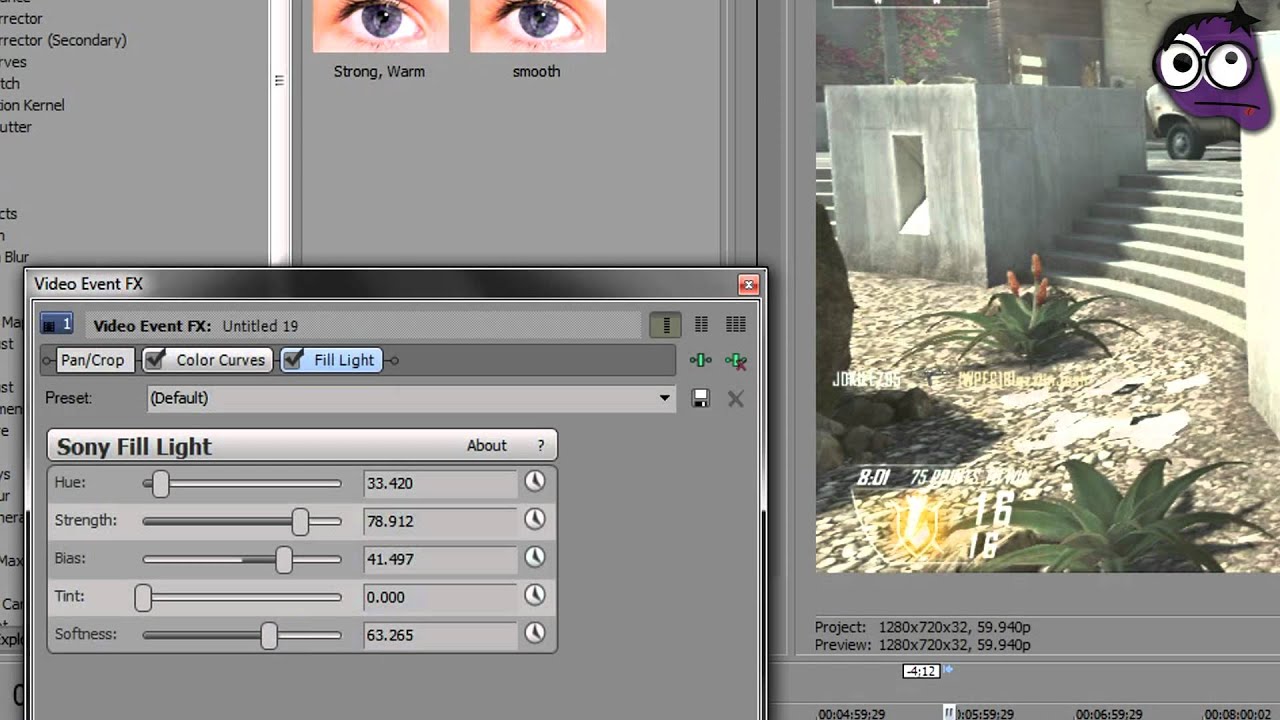Click the Softness value field 63.265
1280x720 pixels.
440,635
